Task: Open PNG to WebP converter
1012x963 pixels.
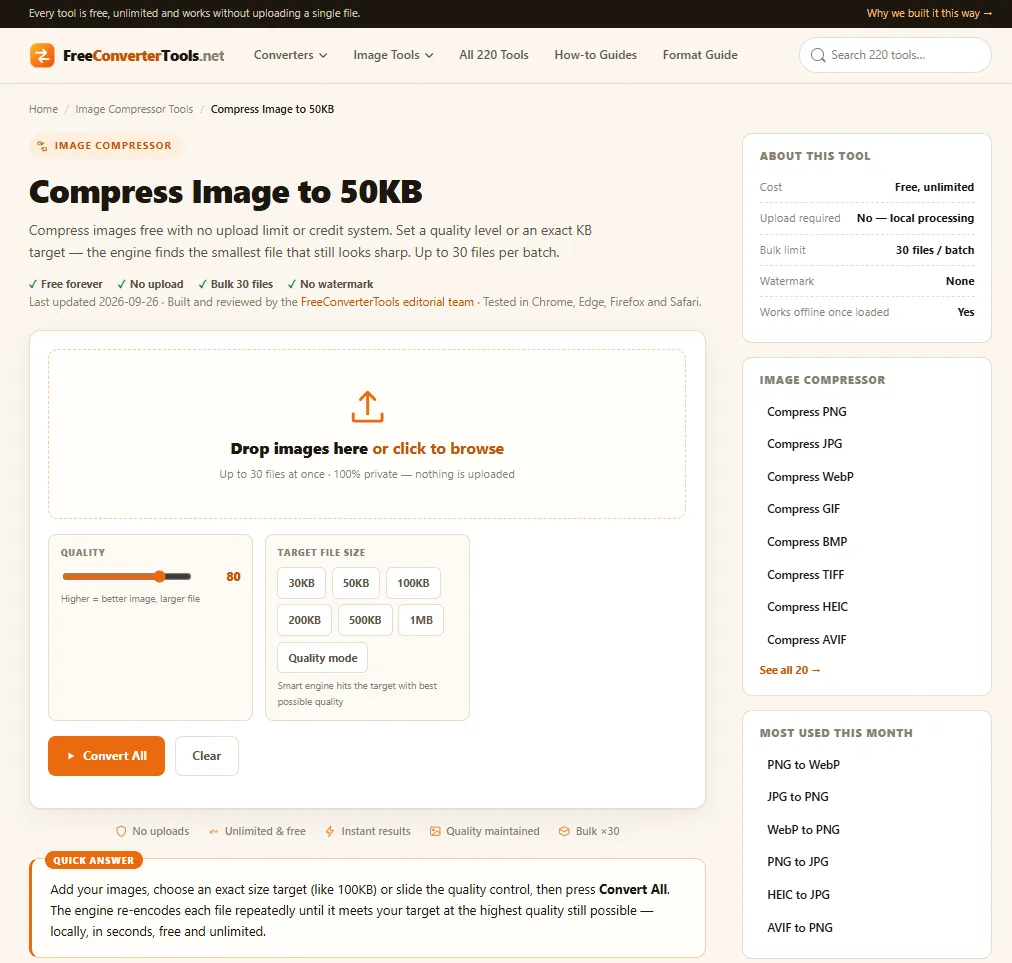Action: point(804,765)
